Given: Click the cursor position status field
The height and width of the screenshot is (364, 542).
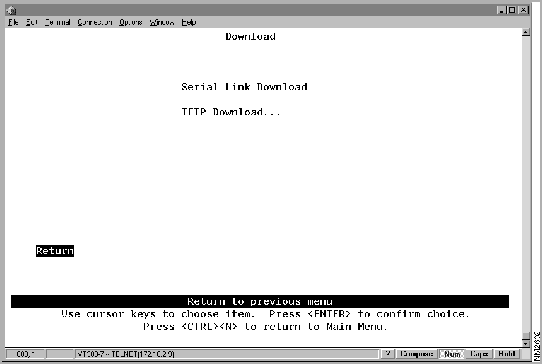Looking at the screenshot, I should click(x=26, y=354).
